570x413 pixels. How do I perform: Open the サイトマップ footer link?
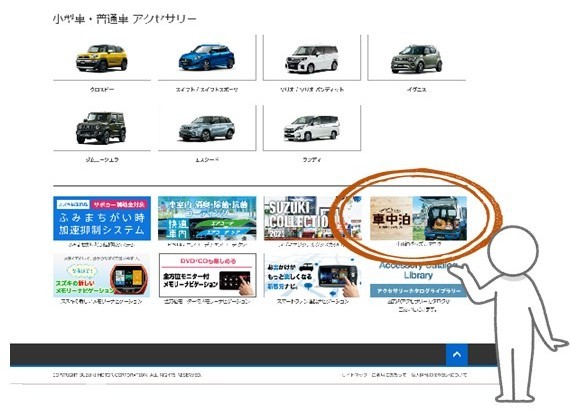tap(354, 375)
